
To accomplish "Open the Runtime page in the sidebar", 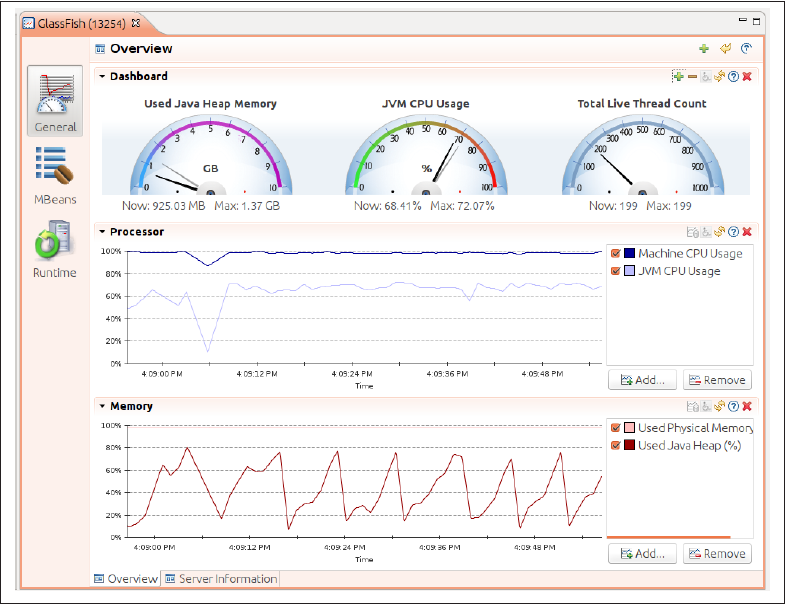I will point(55,250).
